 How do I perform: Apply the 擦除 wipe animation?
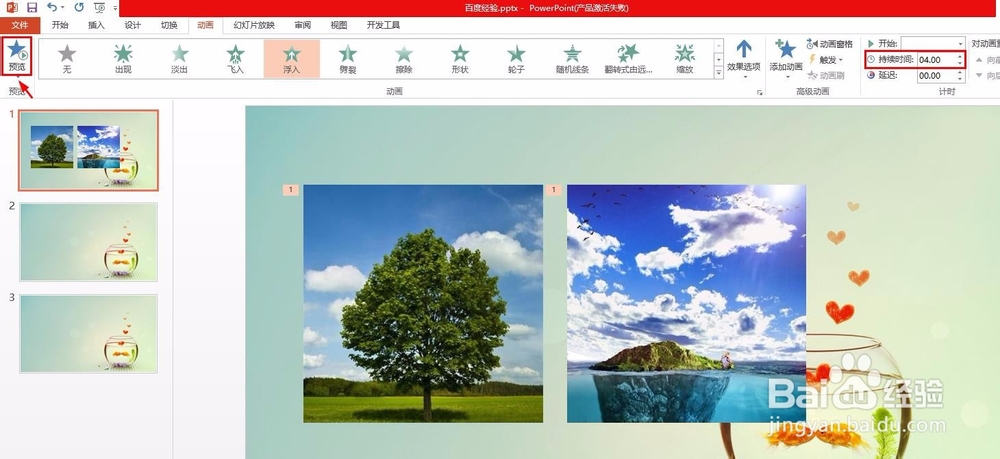(x=404, y=59)
